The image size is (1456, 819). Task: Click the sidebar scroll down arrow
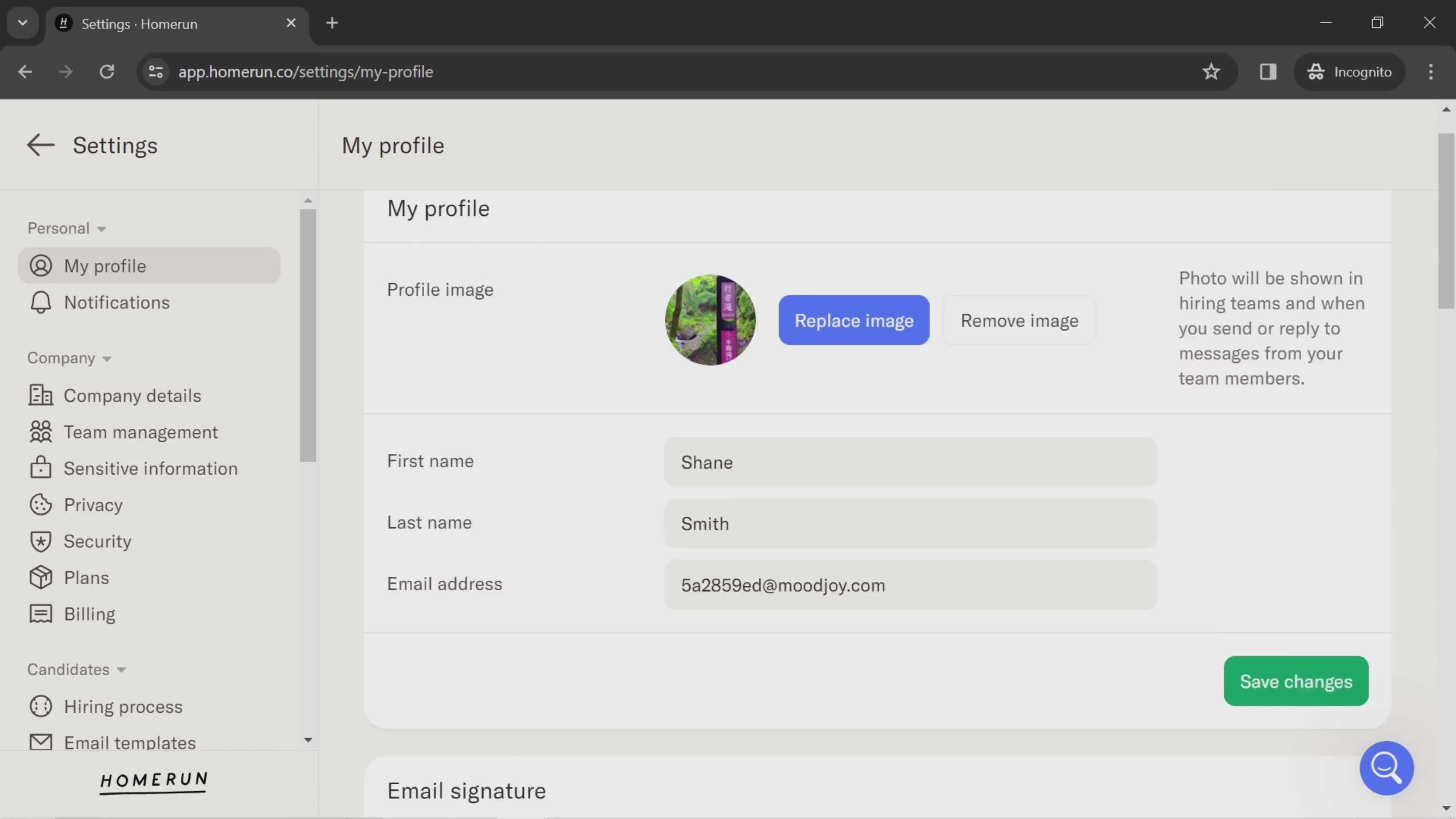click(308, 740)
